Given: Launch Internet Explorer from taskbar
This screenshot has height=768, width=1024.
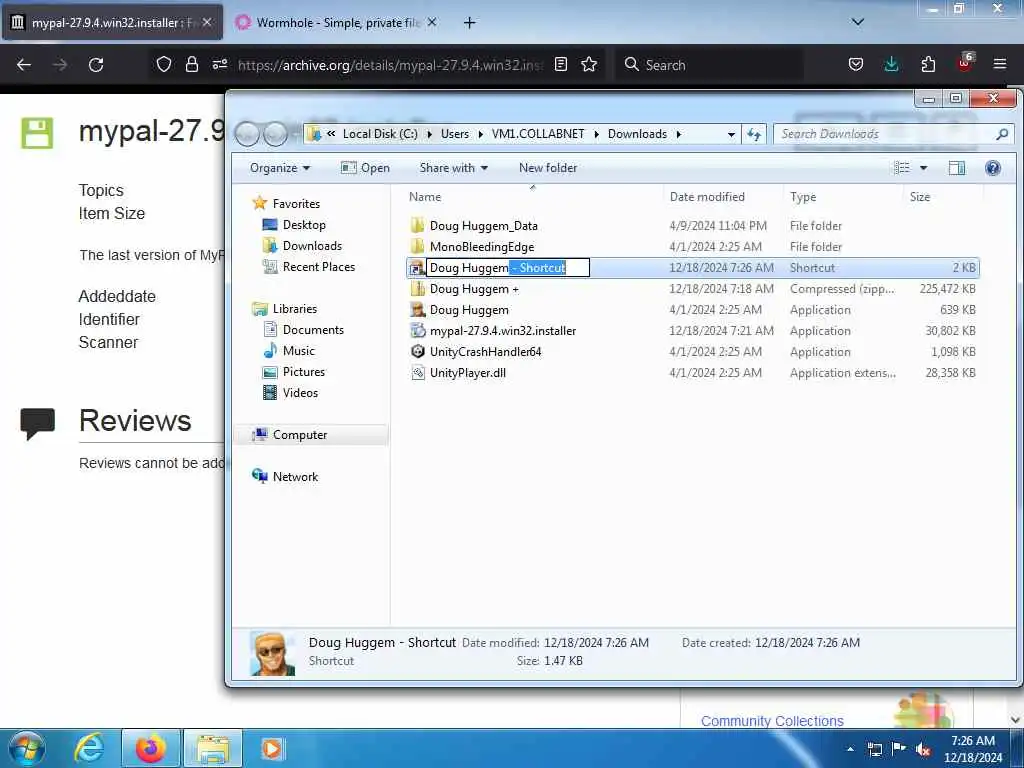Looking at the screenshot, I should (89, 748).
